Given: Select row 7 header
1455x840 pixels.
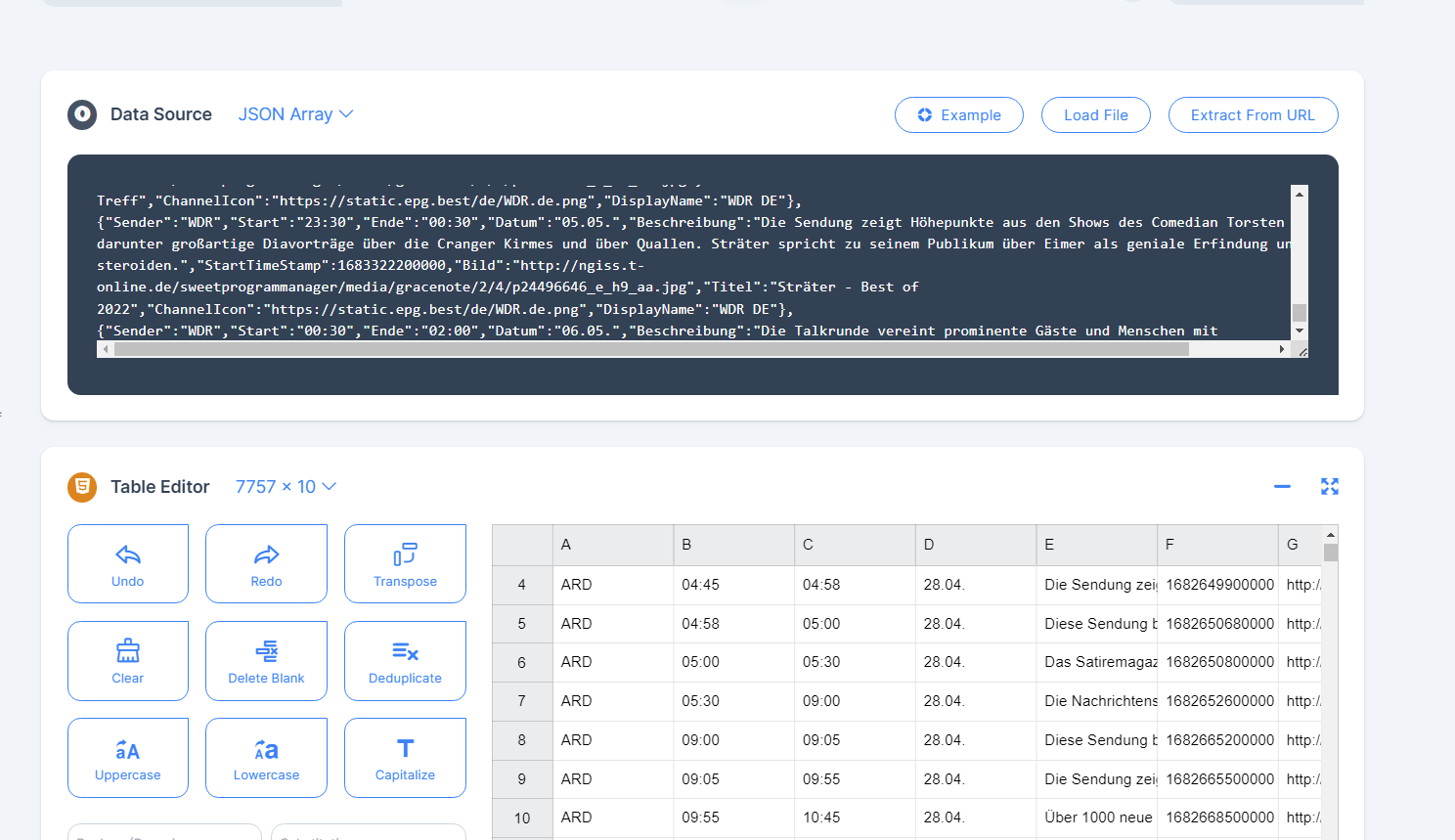Looking at the screenshot, I should tap(522, 701).
